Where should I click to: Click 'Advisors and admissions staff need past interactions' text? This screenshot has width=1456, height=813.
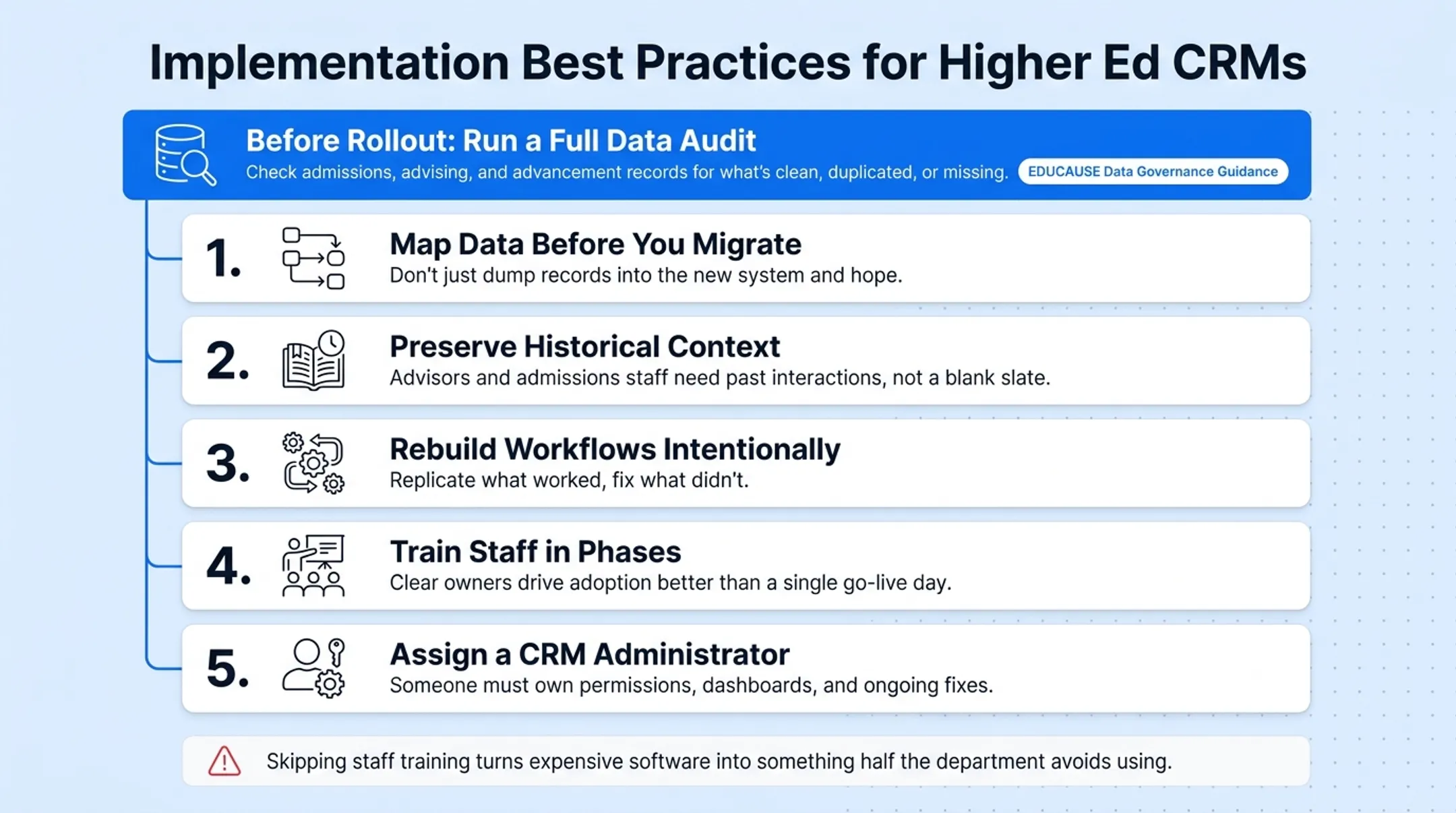[720, 378]
